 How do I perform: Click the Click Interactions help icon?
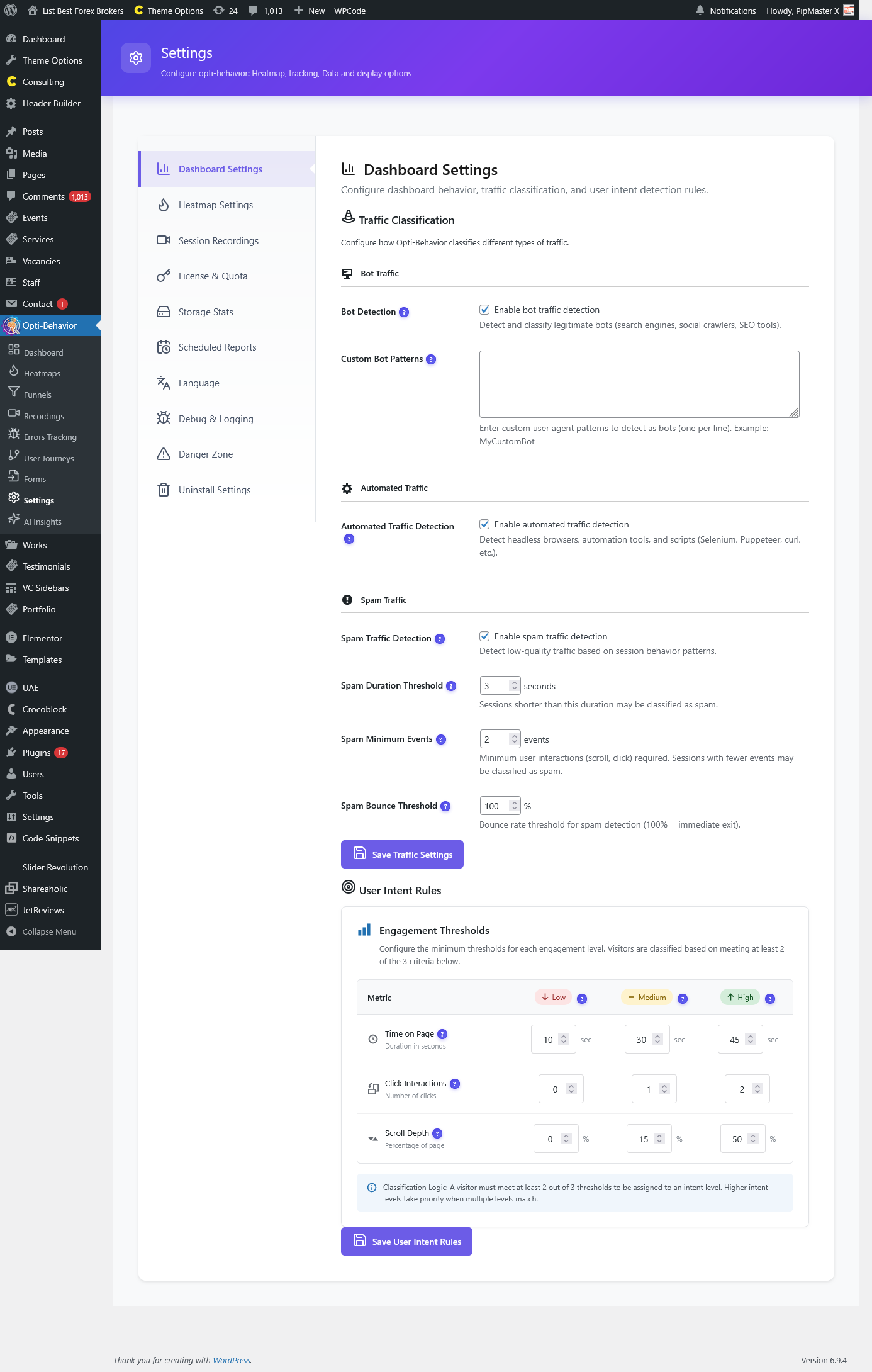click(x=455, y=1084)
